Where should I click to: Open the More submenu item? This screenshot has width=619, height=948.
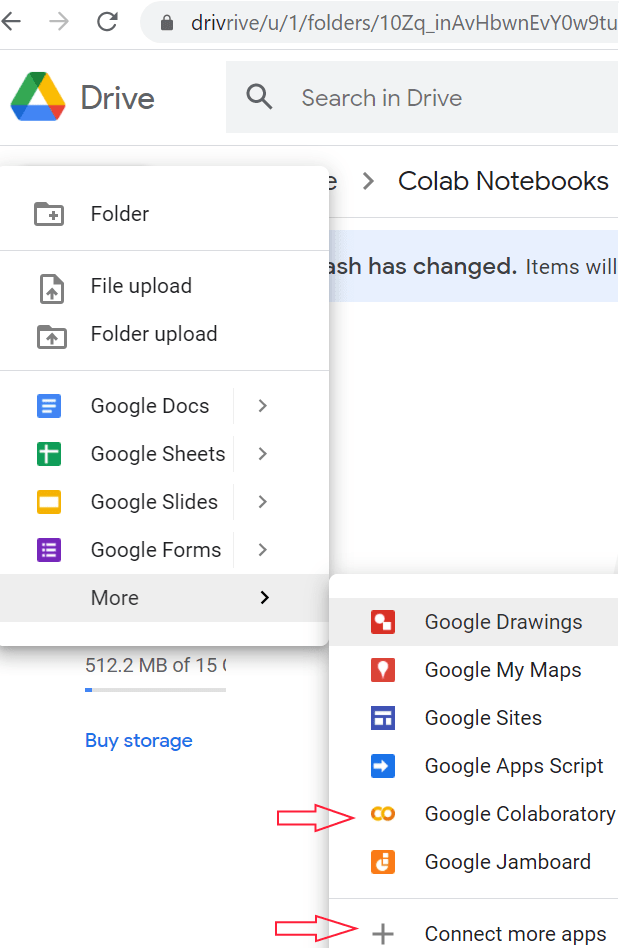[164, 597]
